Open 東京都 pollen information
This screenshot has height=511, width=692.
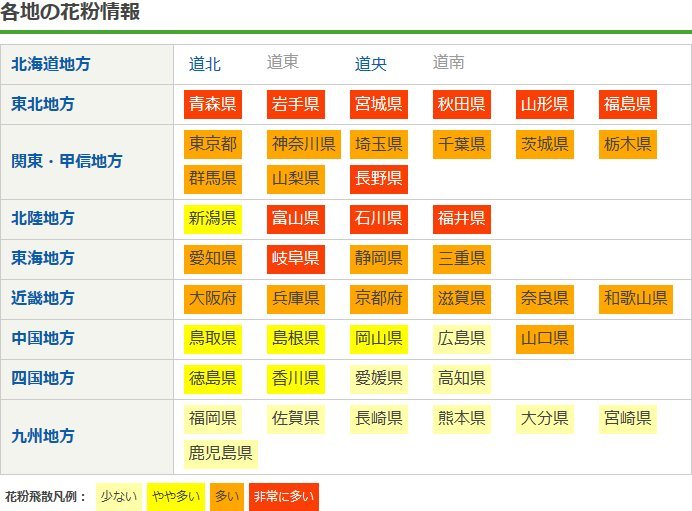[x=212, y=144]
